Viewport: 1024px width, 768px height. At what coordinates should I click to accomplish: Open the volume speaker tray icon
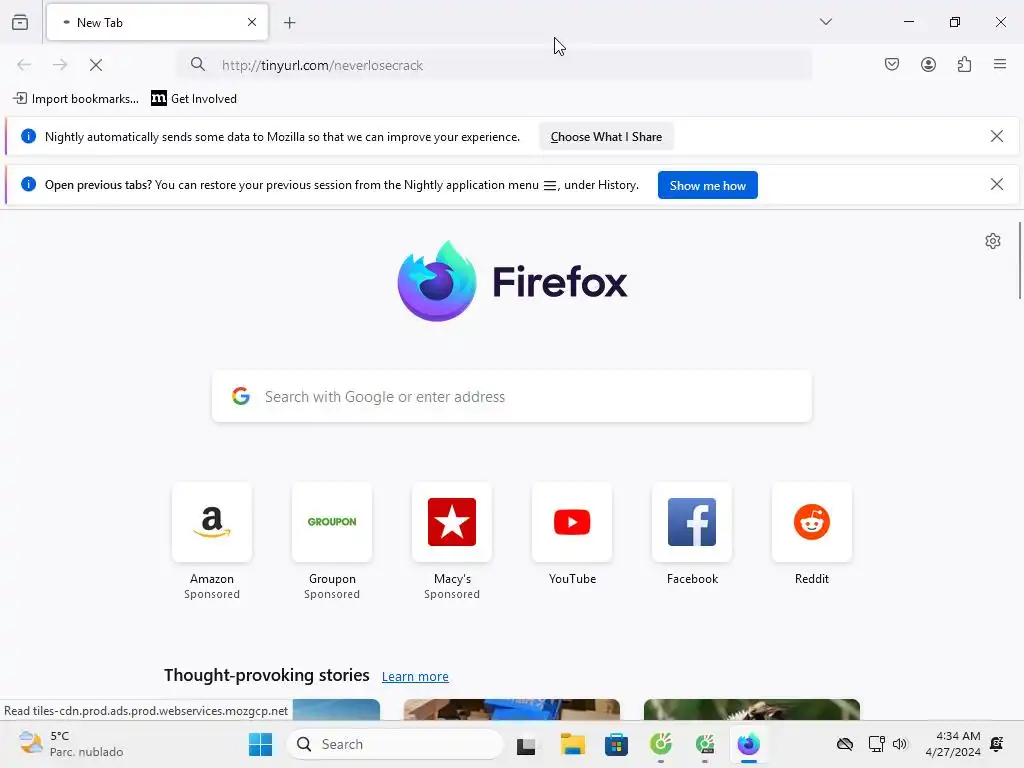click(900, 744)
